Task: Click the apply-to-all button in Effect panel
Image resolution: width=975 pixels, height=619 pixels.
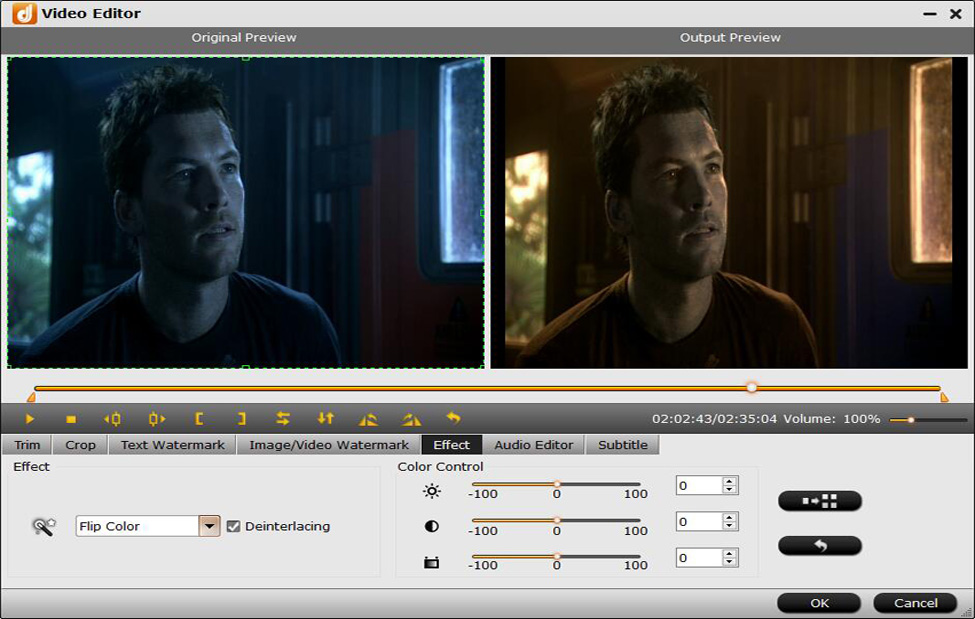Action: coord(819,501)
